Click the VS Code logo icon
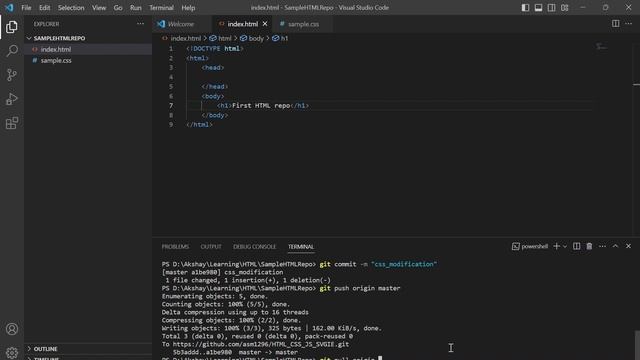The height and width of the screenshot is (360, 640). point(9,7)
